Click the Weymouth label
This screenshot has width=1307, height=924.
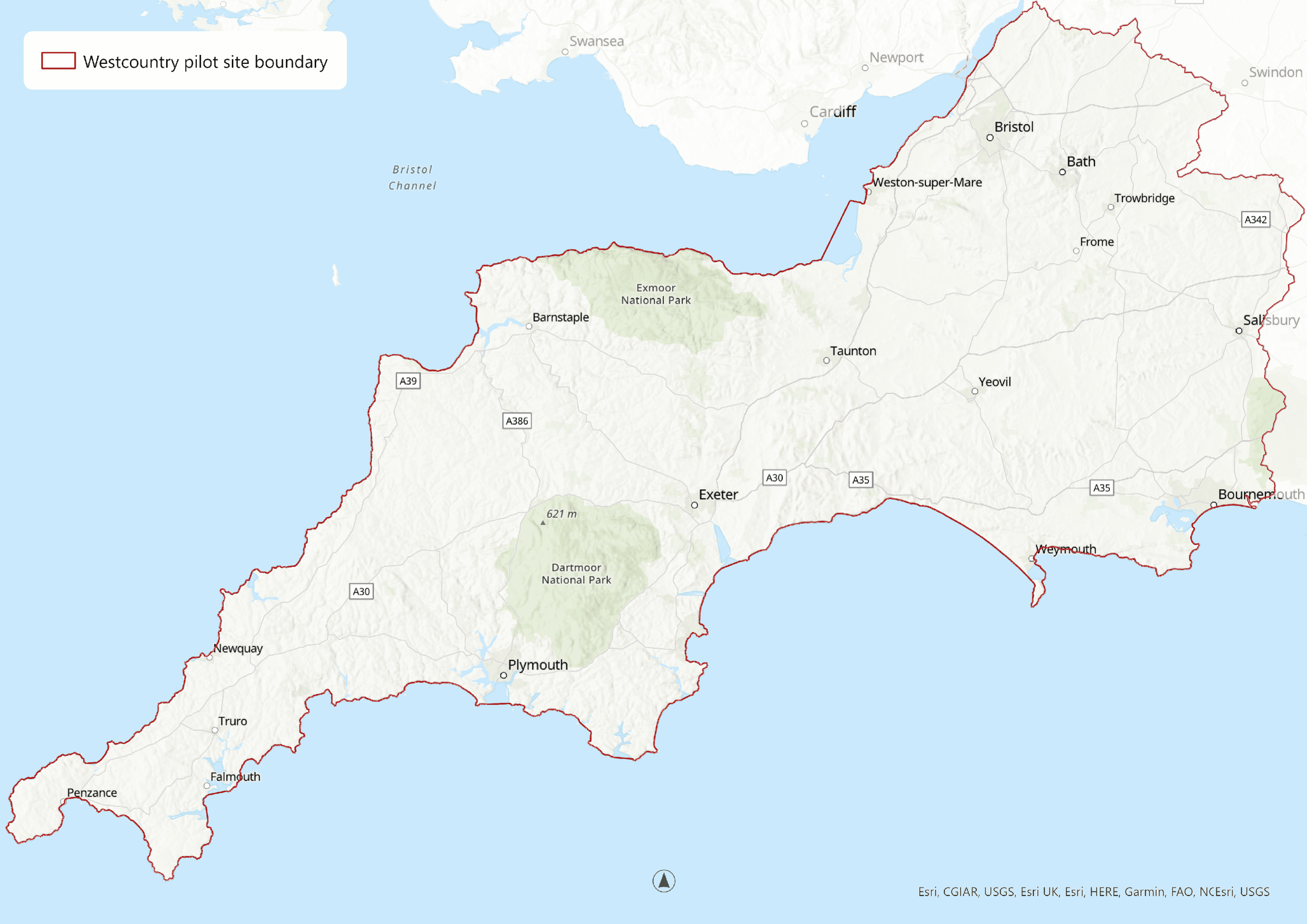coord(1065,549)
